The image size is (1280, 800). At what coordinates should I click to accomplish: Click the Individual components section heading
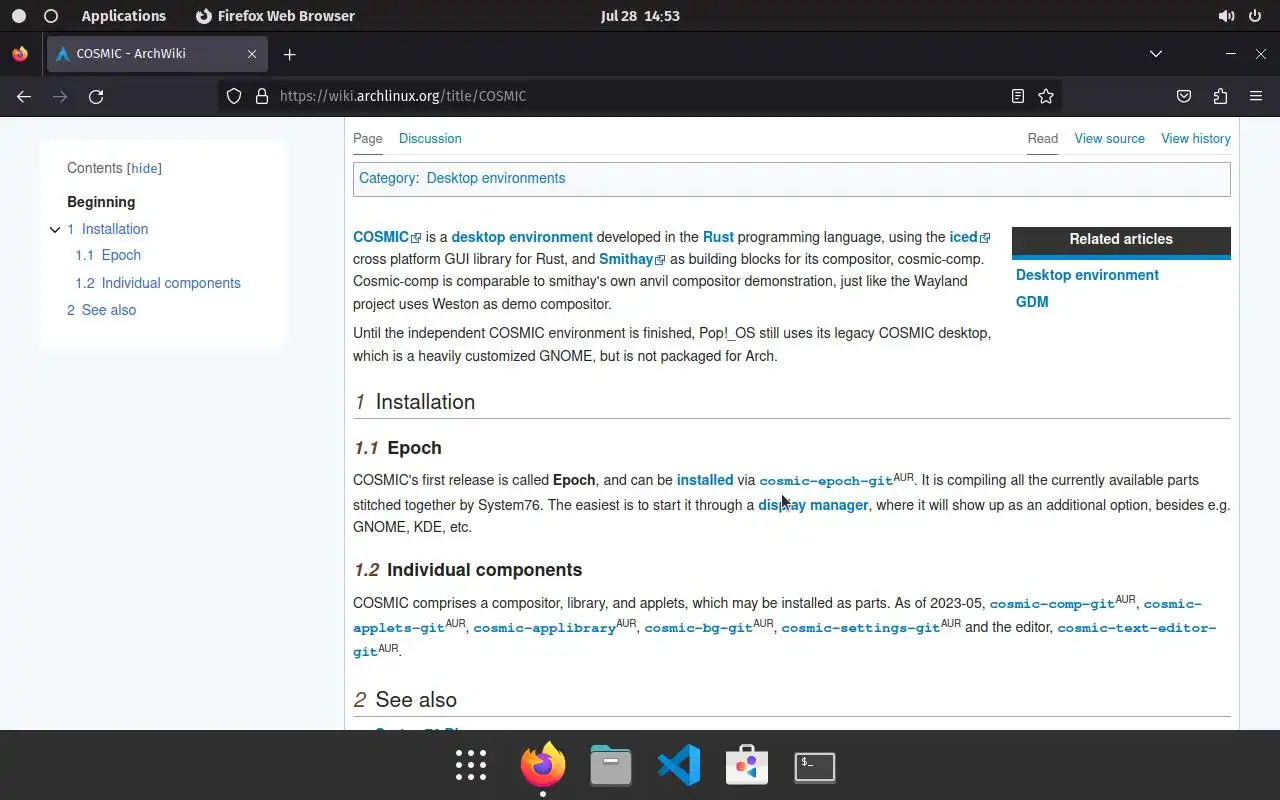click(x=484, y=570)
